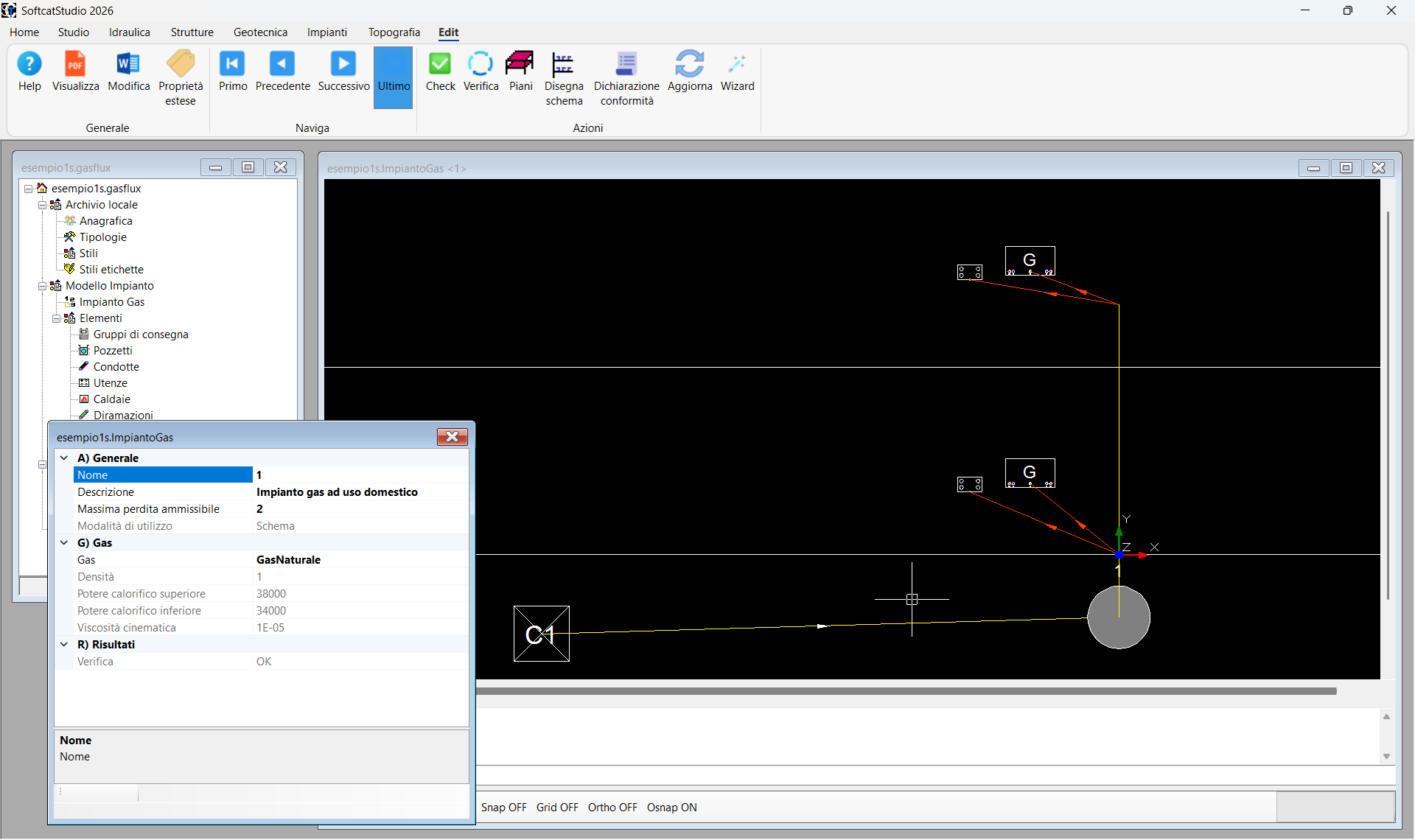This screenshot has height=840, width=1415.
Task: Open Dichiarazione conformità
Action: tap(626, 78)
